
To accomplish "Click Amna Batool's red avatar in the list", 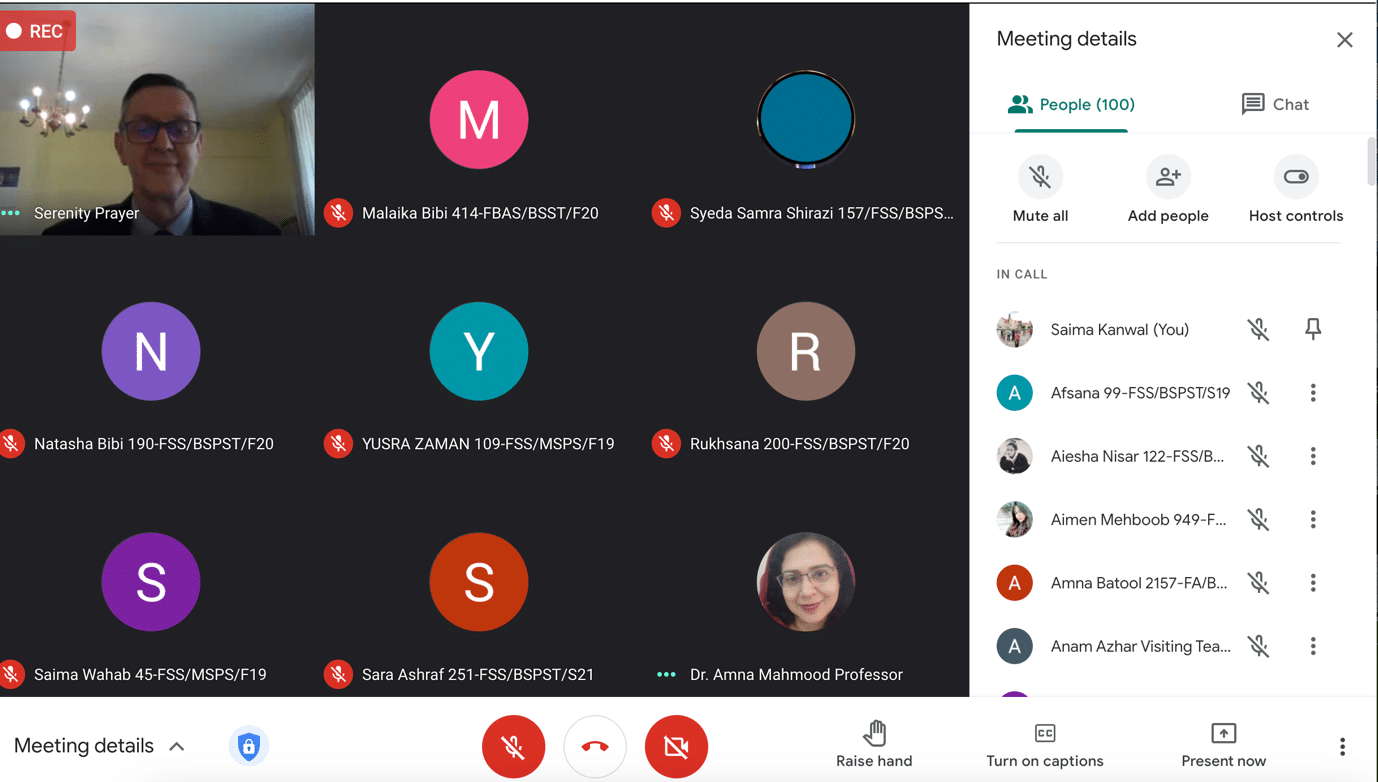I will click(x=1014, y=583).
